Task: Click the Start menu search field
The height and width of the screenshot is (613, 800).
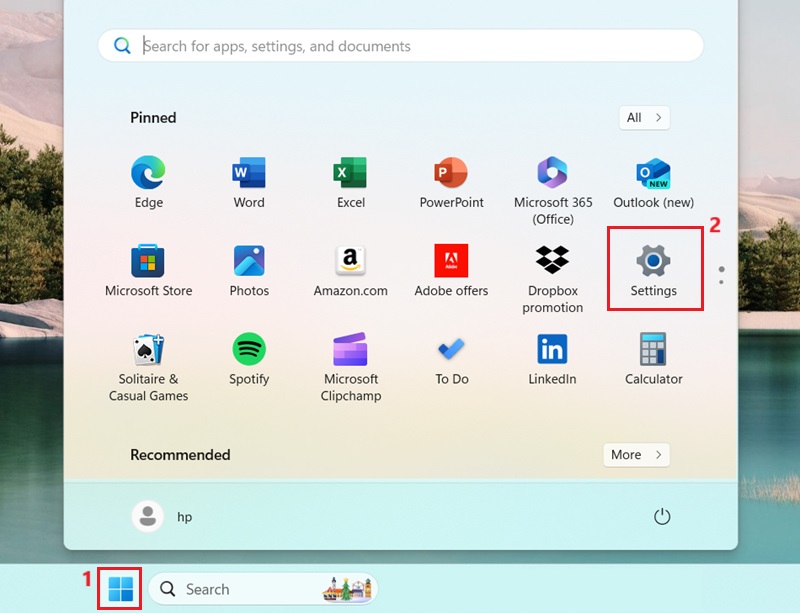Action: click(401, 45)
